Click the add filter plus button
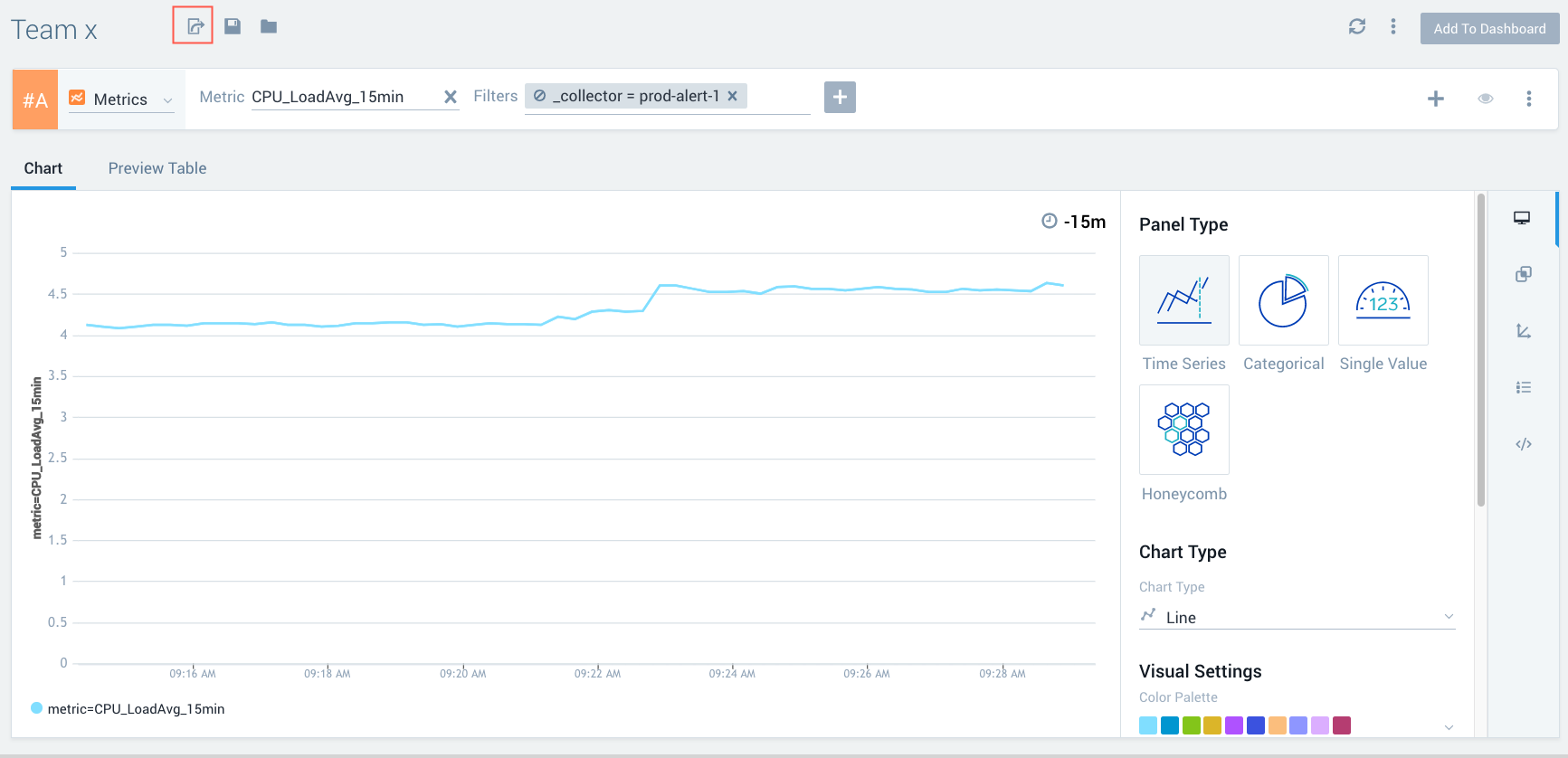Image resolution: width=1568 pixels, height=758 pixels. (839, 97)
